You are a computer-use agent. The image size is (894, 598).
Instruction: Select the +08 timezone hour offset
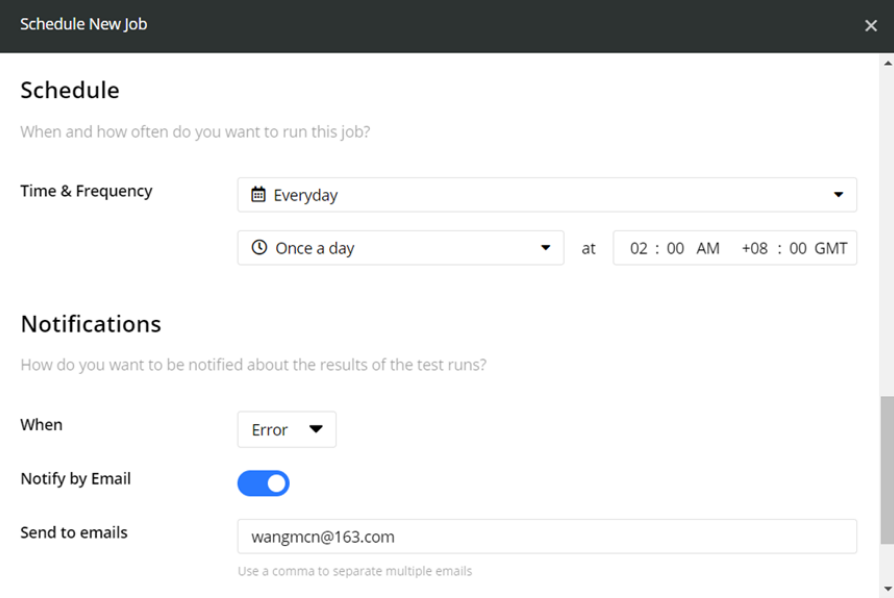(754, 249)
